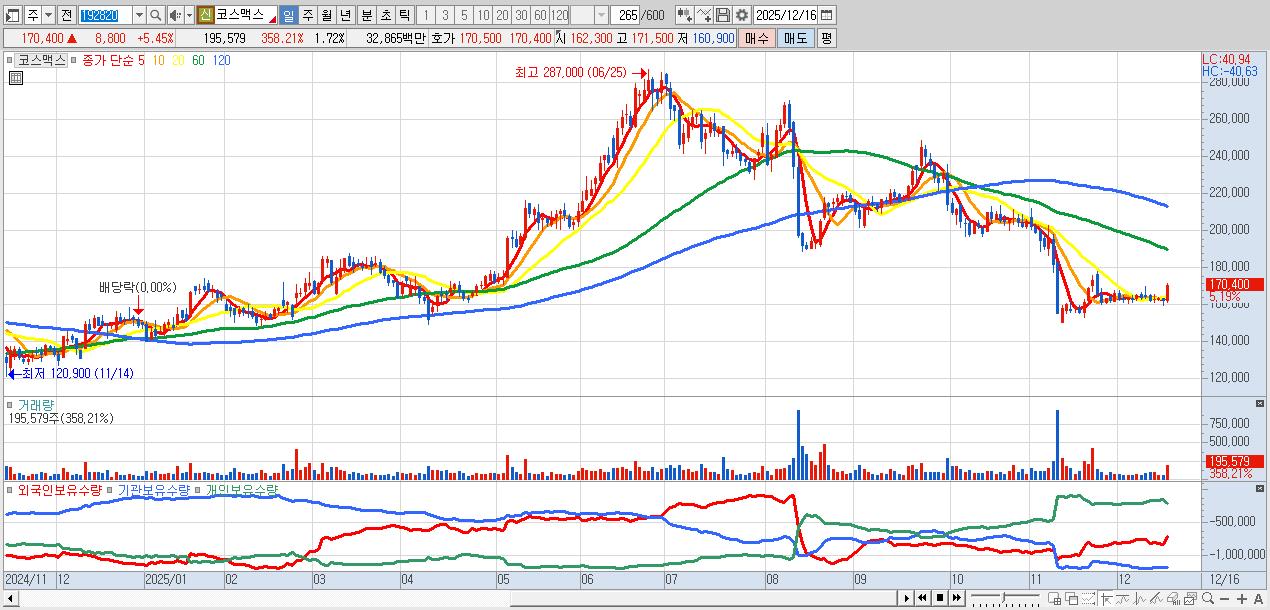Viewport: 1270px width, 610px height.
Task: Click the 거래량 volume pane label
Action: pyautogui.click(x=36, y=405)
